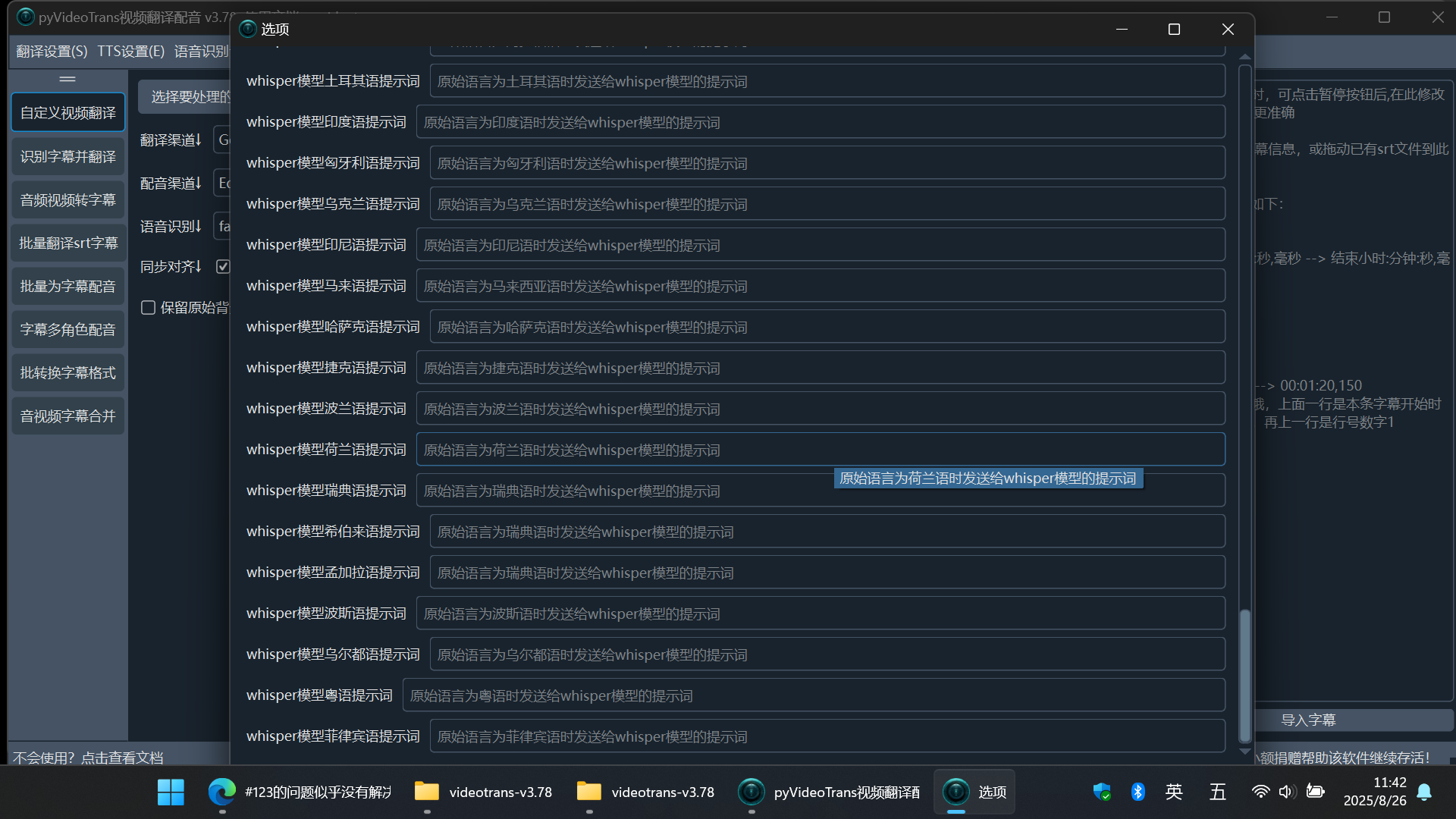Open the Windows Start menu
1456x819 pixels.
pyautogui.click(x=171, y=792)
